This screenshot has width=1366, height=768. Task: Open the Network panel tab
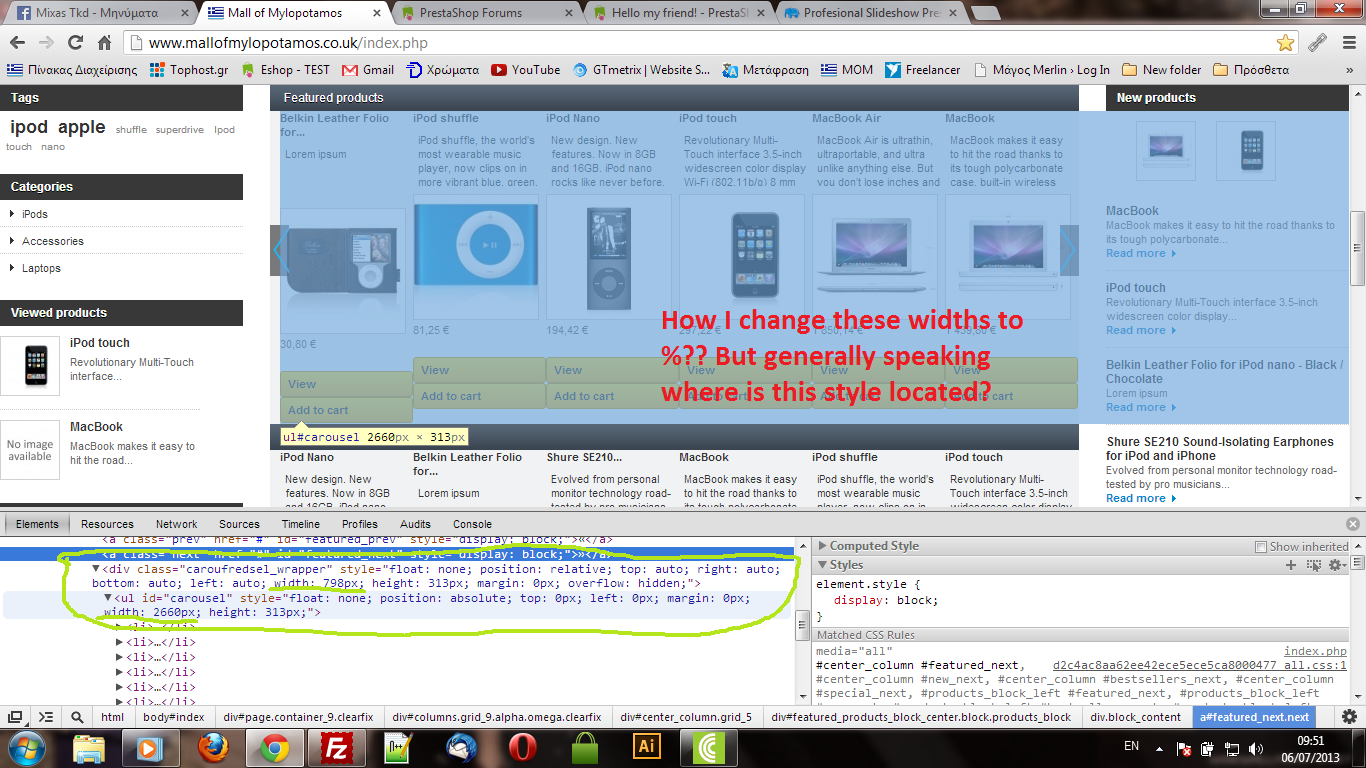coord(176,524)
